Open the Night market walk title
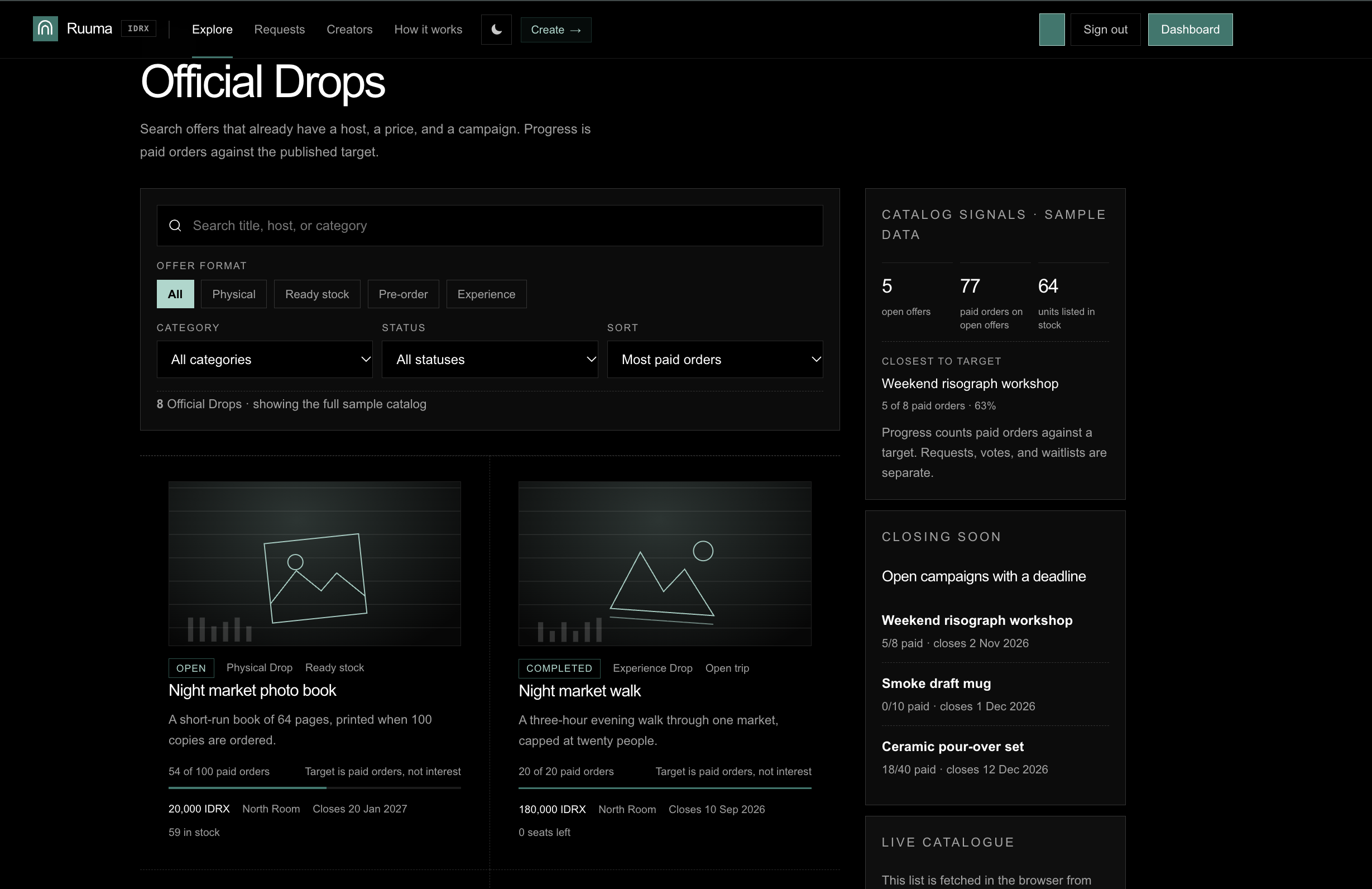This screenshot has height=889, width=1372. click(579, 691)
